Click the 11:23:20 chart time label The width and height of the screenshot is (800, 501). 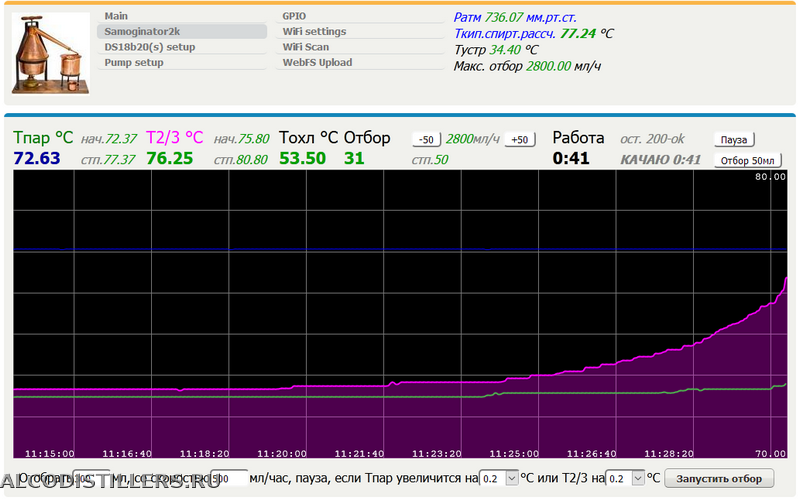[437, 453]
